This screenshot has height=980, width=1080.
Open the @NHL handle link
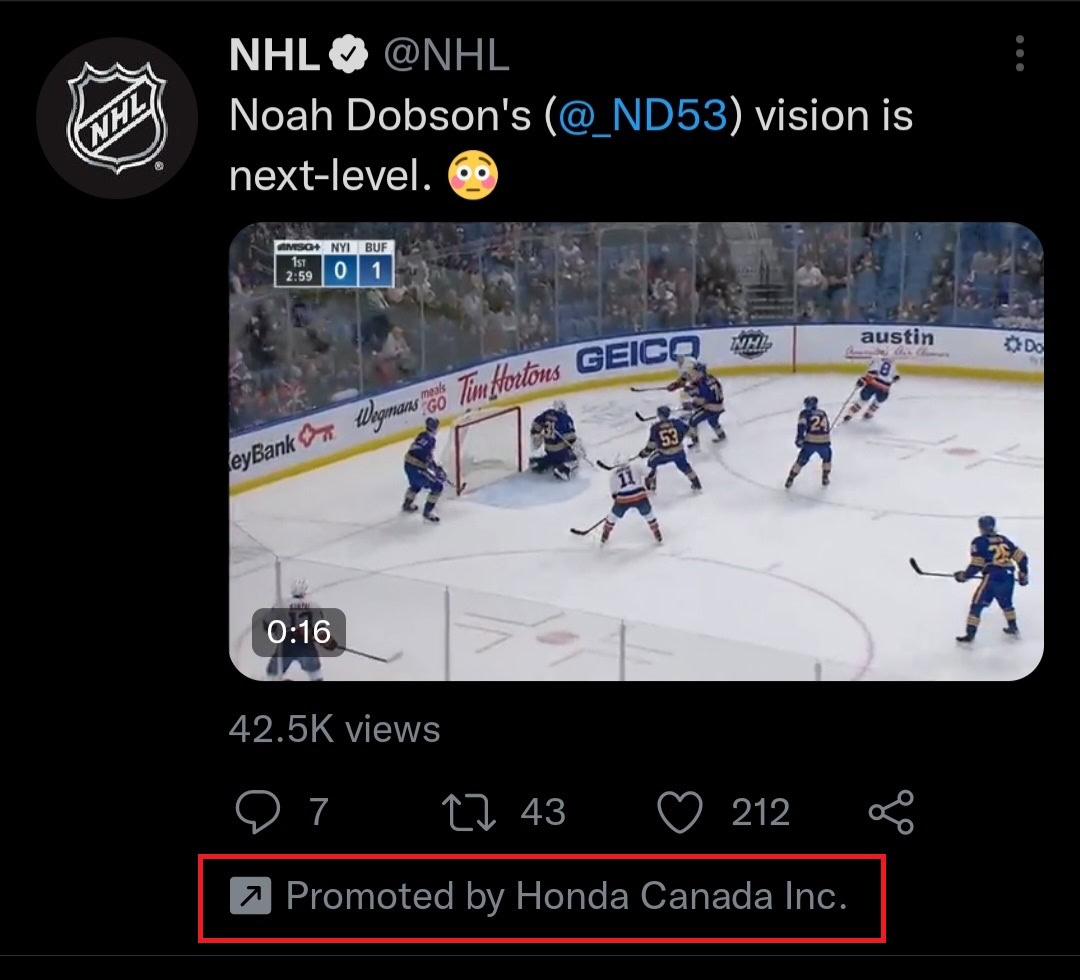click(447, 56)
